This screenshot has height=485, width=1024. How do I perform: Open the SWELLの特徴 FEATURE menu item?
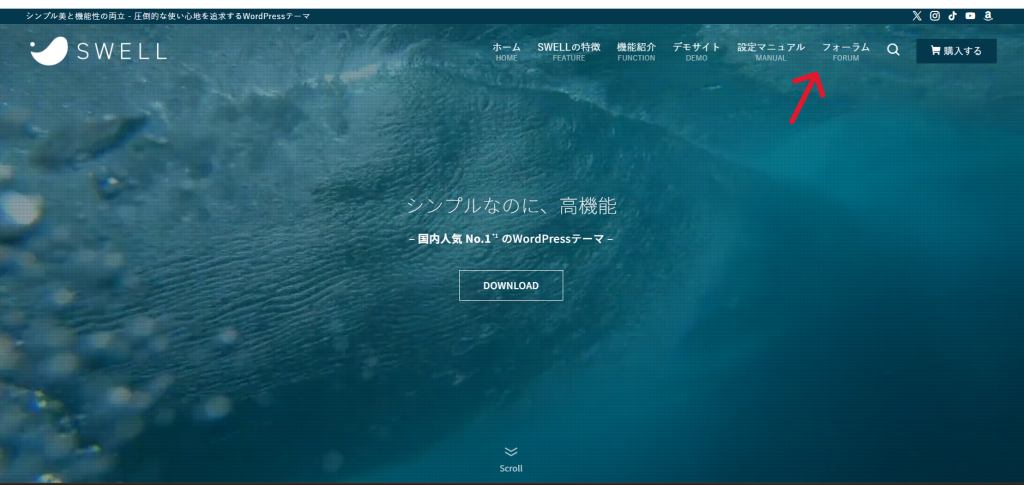point(569,52)
